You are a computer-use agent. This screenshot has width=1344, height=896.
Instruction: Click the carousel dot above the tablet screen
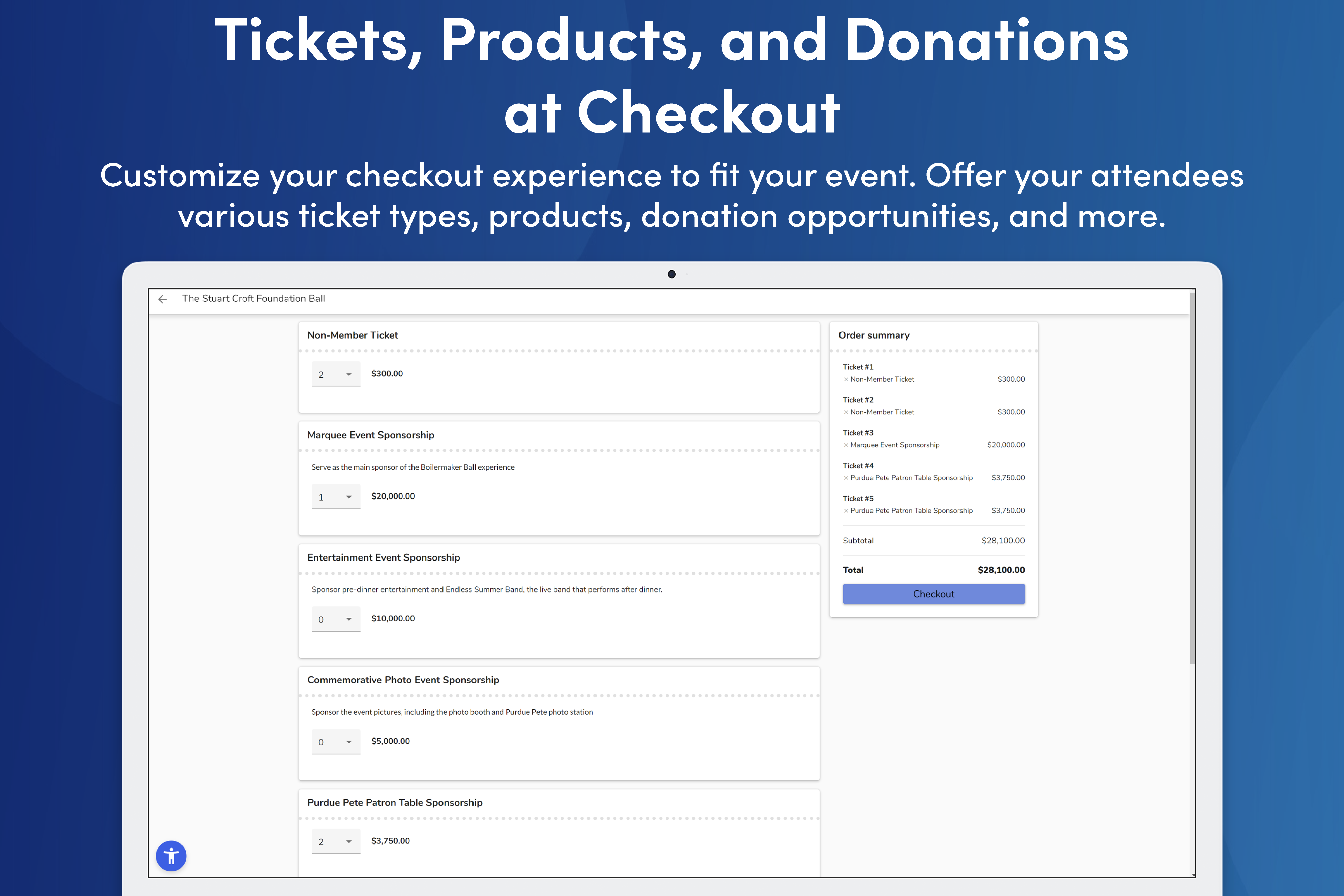(x=672, y=274)
